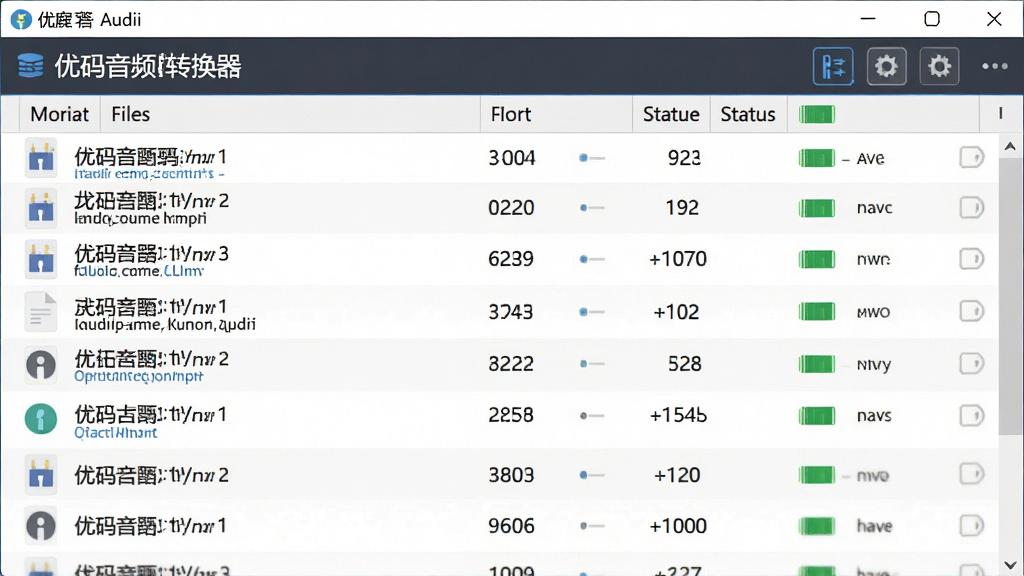Click the scrollbar down arrow
This screenshot has width=1024, height=576.
click(1010, 566)
